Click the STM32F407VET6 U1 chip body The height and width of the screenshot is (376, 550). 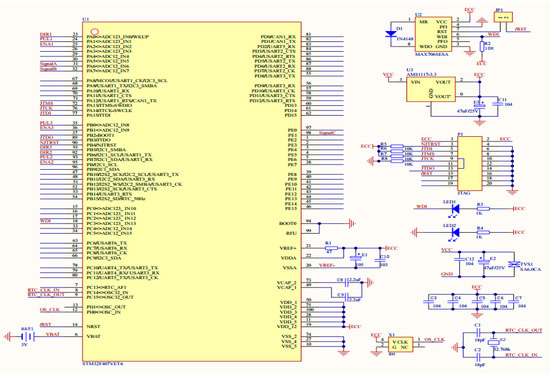tap(192, 192)
